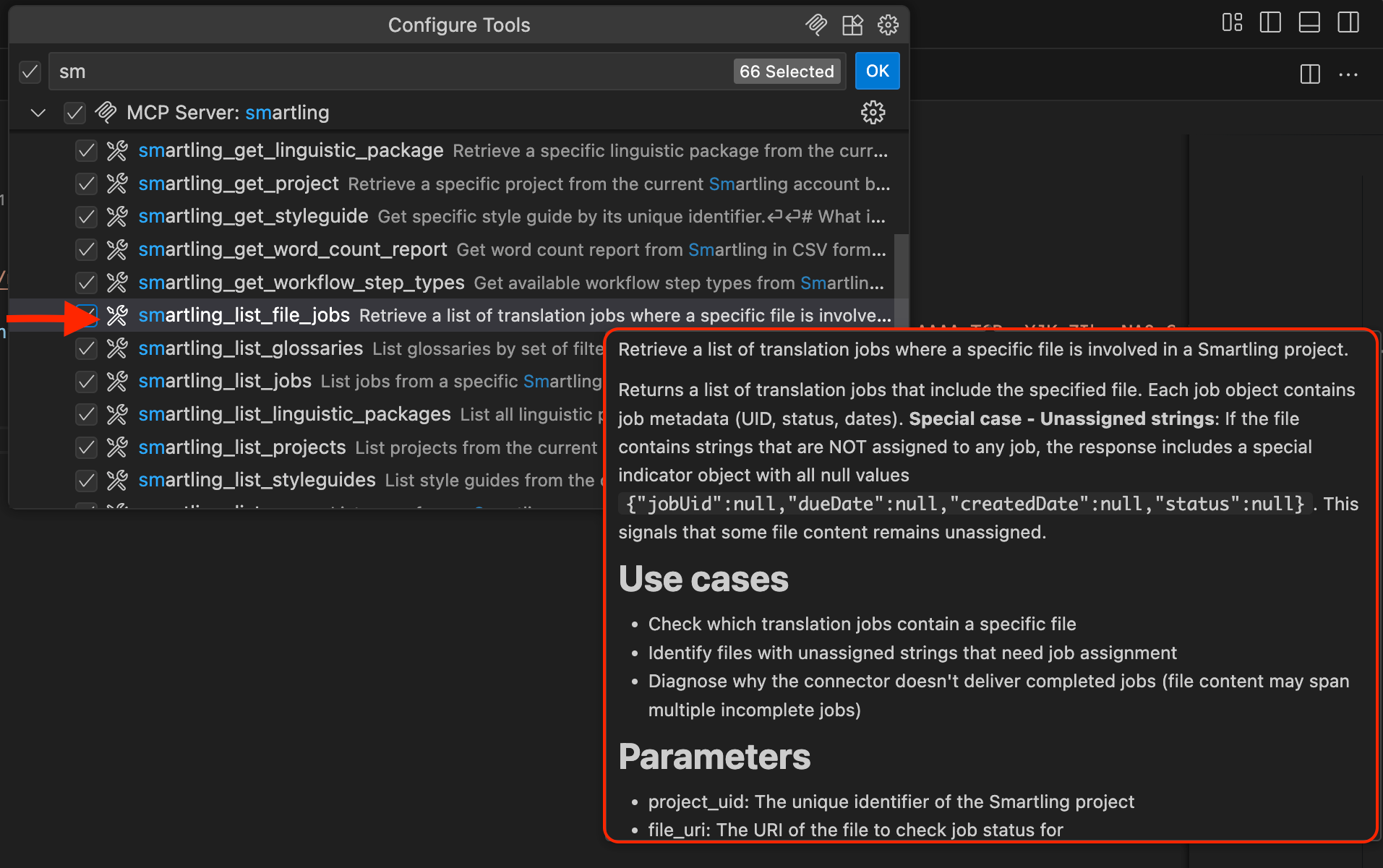Click the MCP server icon beside the smartling label
1383x868 pixels.
106,113
